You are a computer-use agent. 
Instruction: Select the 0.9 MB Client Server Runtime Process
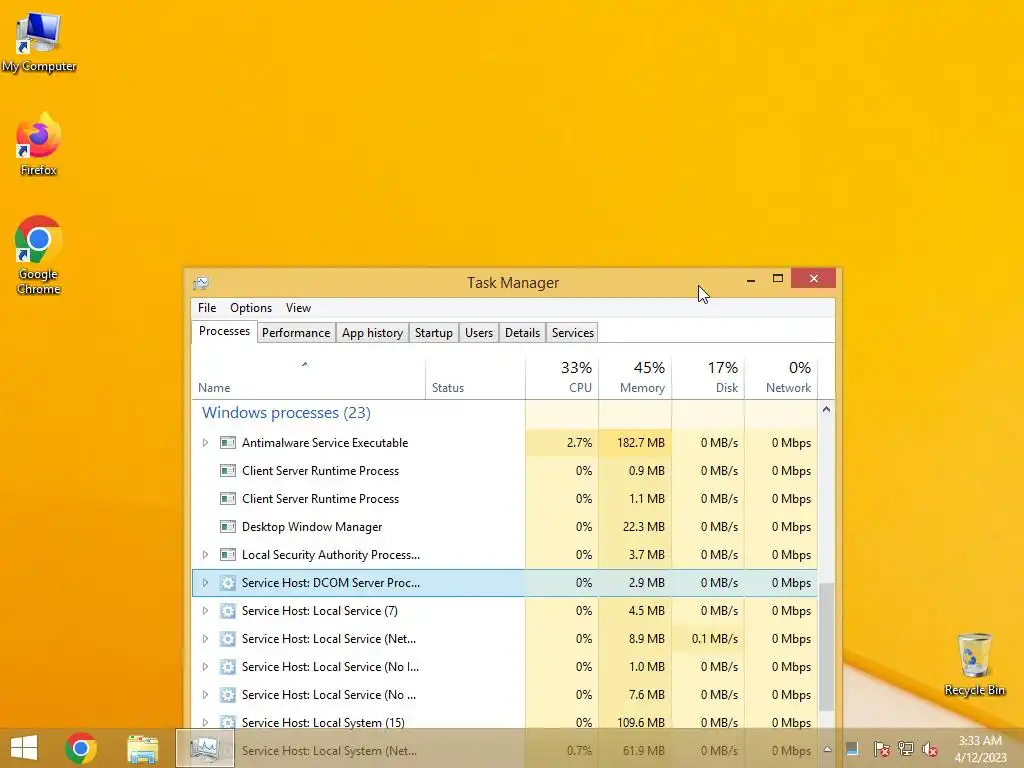click(505, 471)
